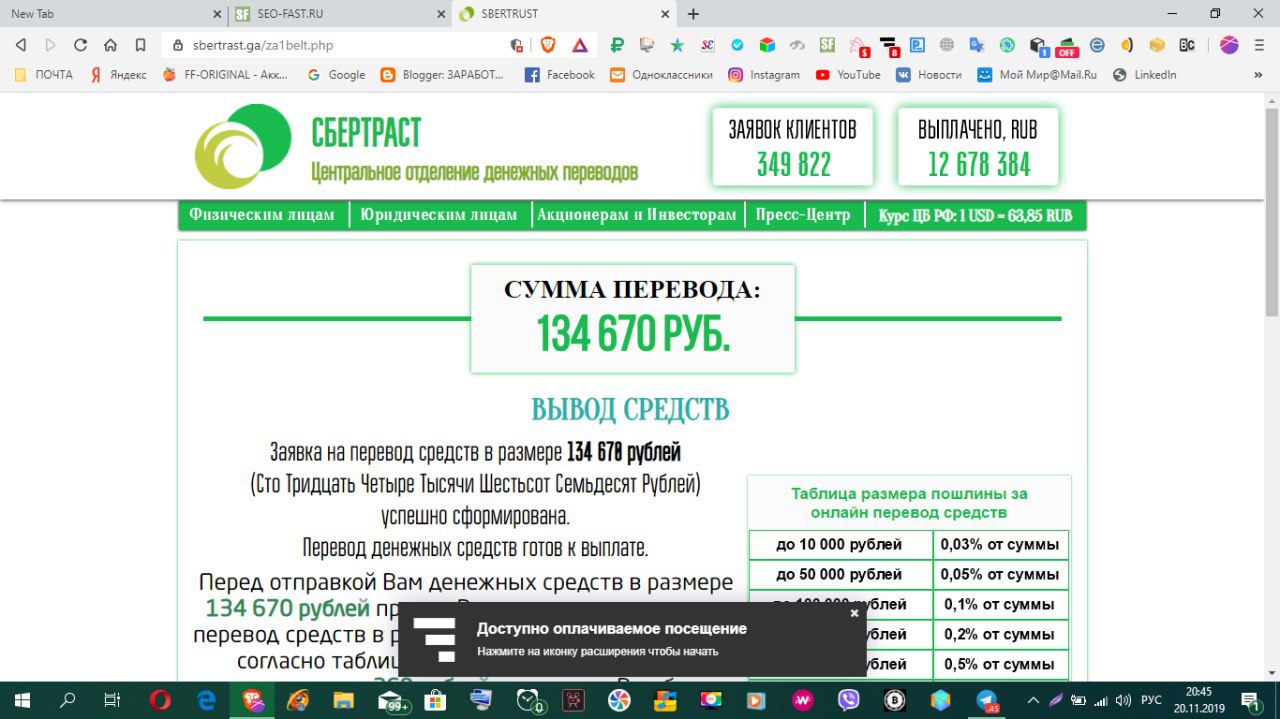Open Акционерам и Инвесторам menu

pos(637,215)
